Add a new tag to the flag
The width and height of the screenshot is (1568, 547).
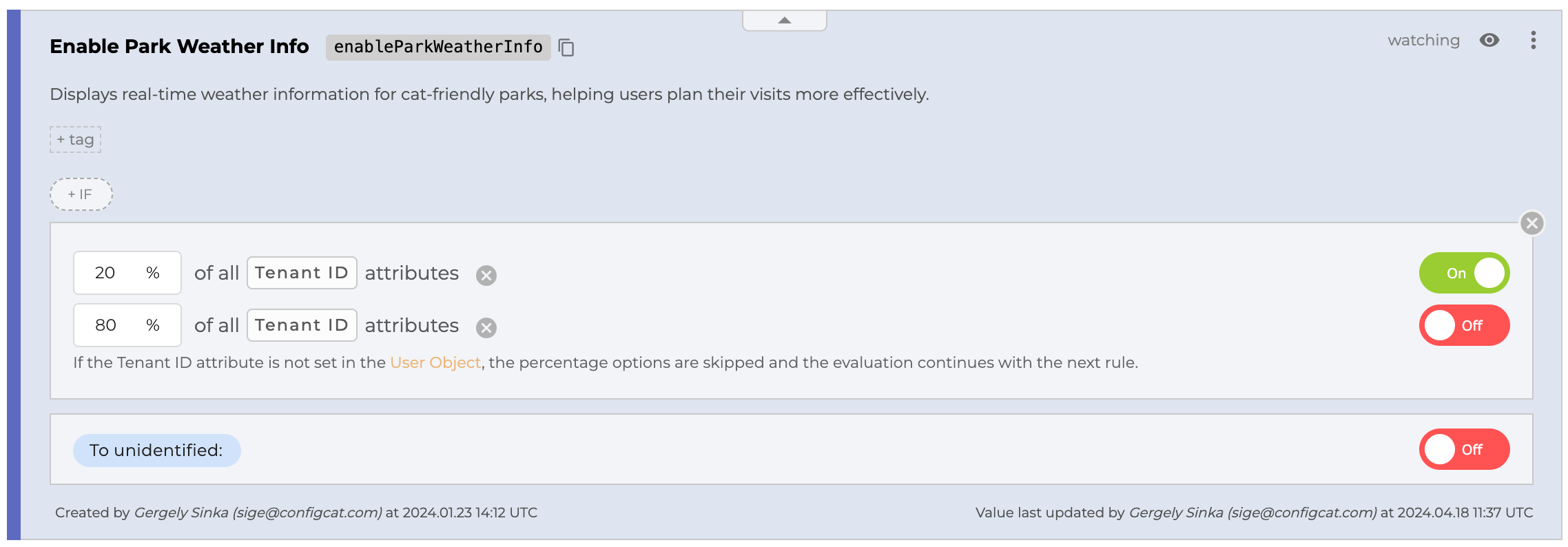[76, 140]
